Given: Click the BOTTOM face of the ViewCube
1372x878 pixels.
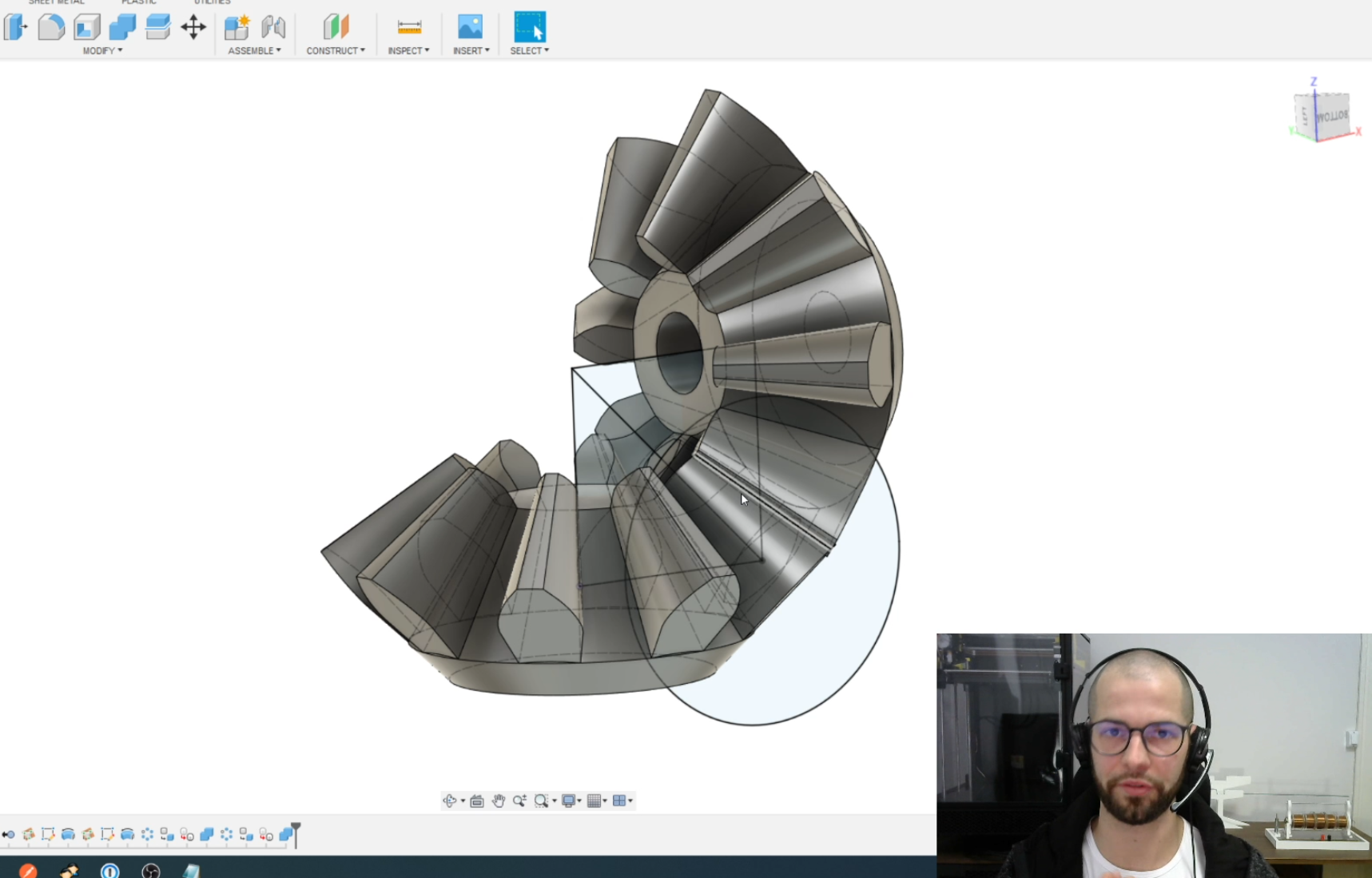Looking at the screenshot, I should pyautogui.click(x=1332, y=117).
